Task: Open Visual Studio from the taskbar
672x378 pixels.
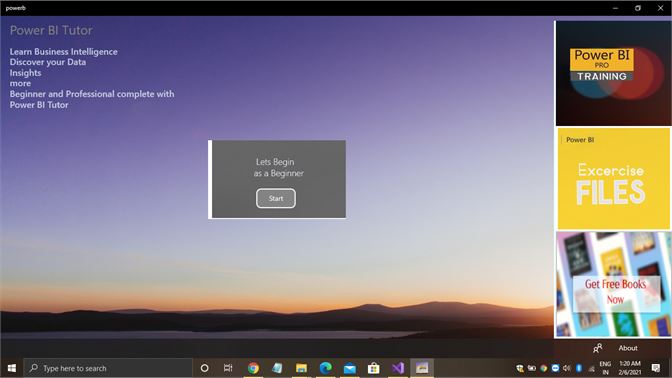Action: (398, 368)
